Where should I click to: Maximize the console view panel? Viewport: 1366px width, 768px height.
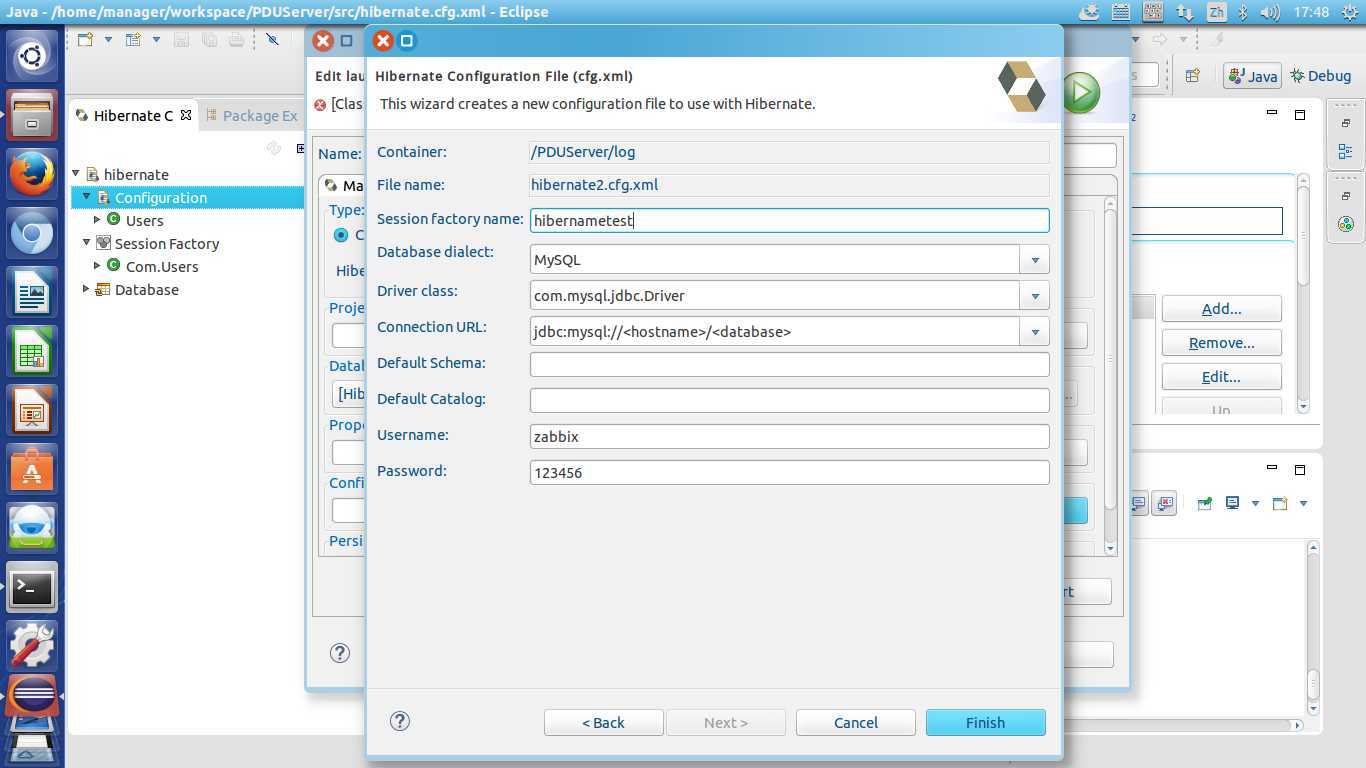(1300, 469)
